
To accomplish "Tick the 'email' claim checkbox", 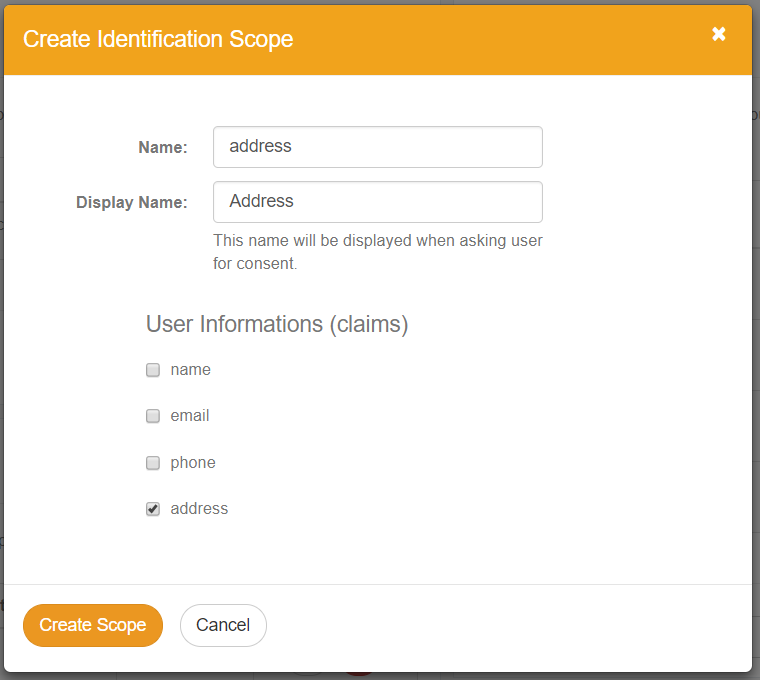I will [x=153, y=416].
